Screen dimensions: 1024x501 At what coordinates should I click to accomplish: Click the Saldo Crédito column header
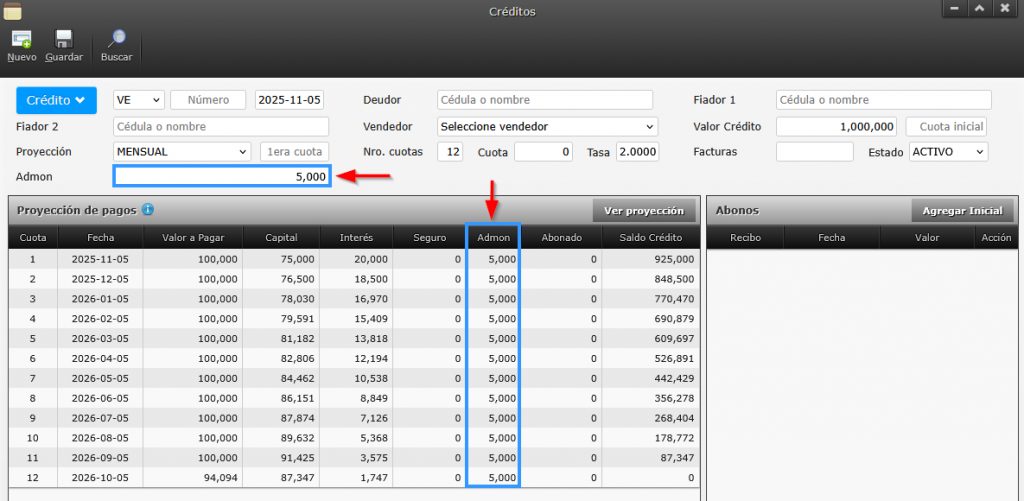coord(650,238)
